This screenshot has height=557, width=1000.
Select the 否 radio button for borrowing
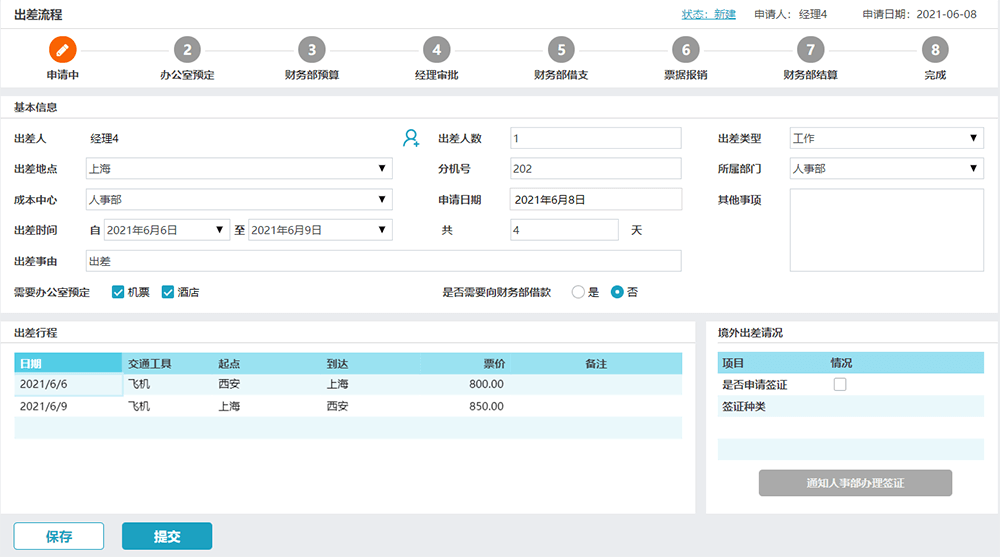617,292
